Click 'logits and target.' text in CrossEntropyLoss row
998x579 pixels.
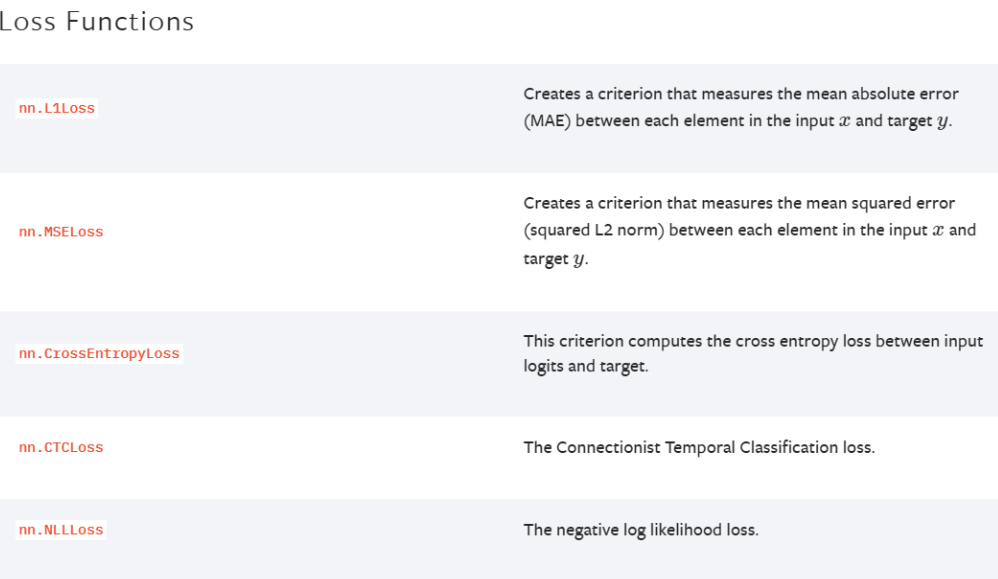(x=586, y=366)
